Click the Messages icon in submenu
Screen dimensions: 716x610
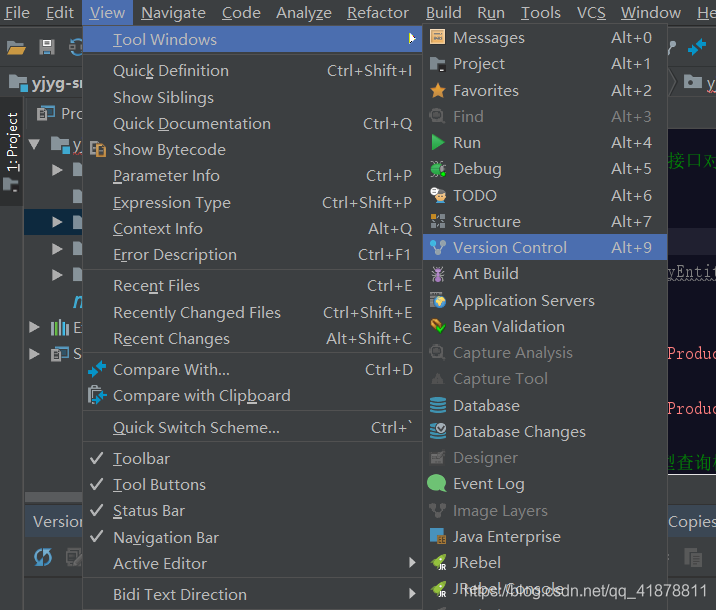(437, 38)
